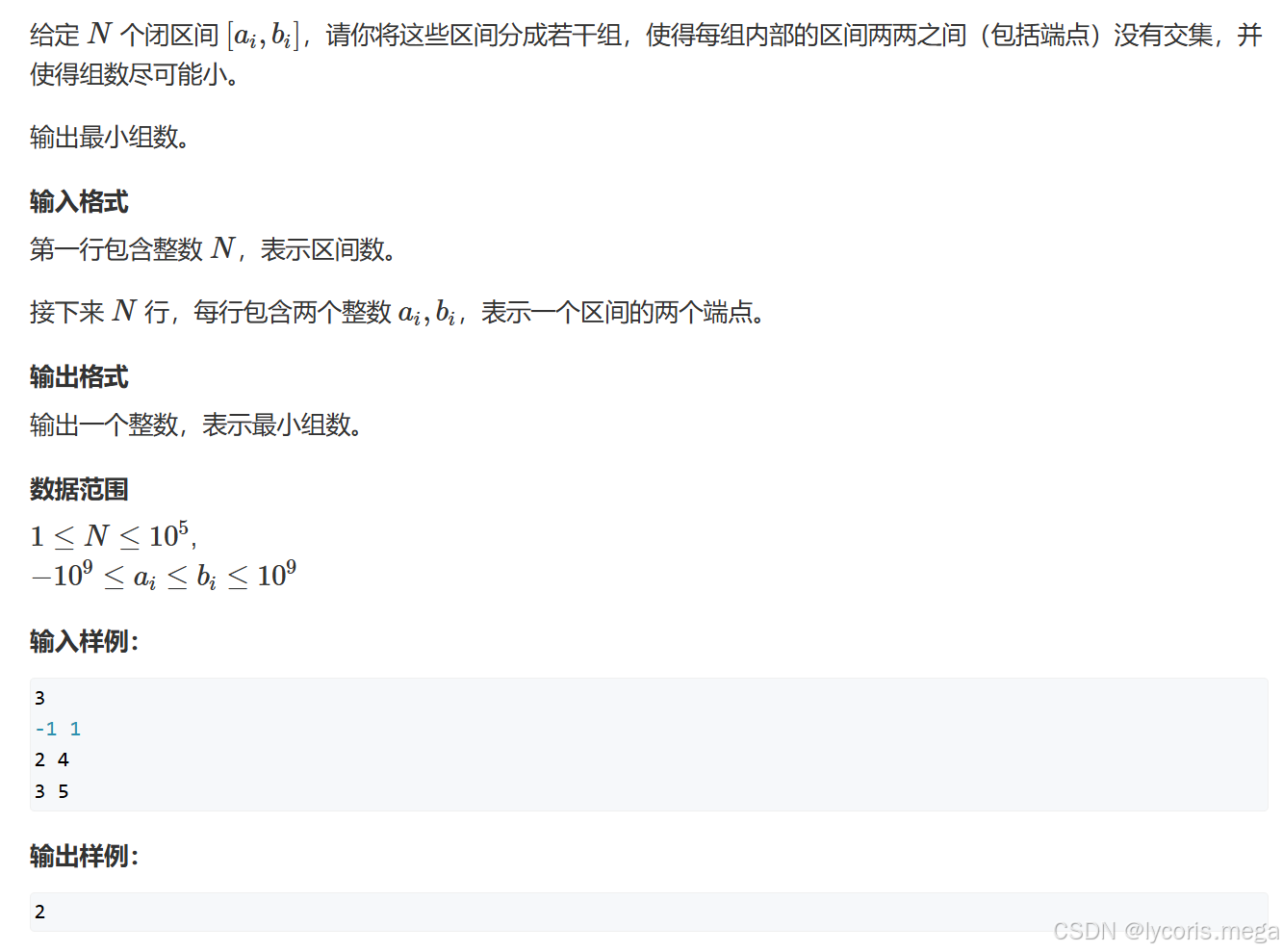Click the sample output value 2
1283x952 pixels.
[x=39, y=913]
